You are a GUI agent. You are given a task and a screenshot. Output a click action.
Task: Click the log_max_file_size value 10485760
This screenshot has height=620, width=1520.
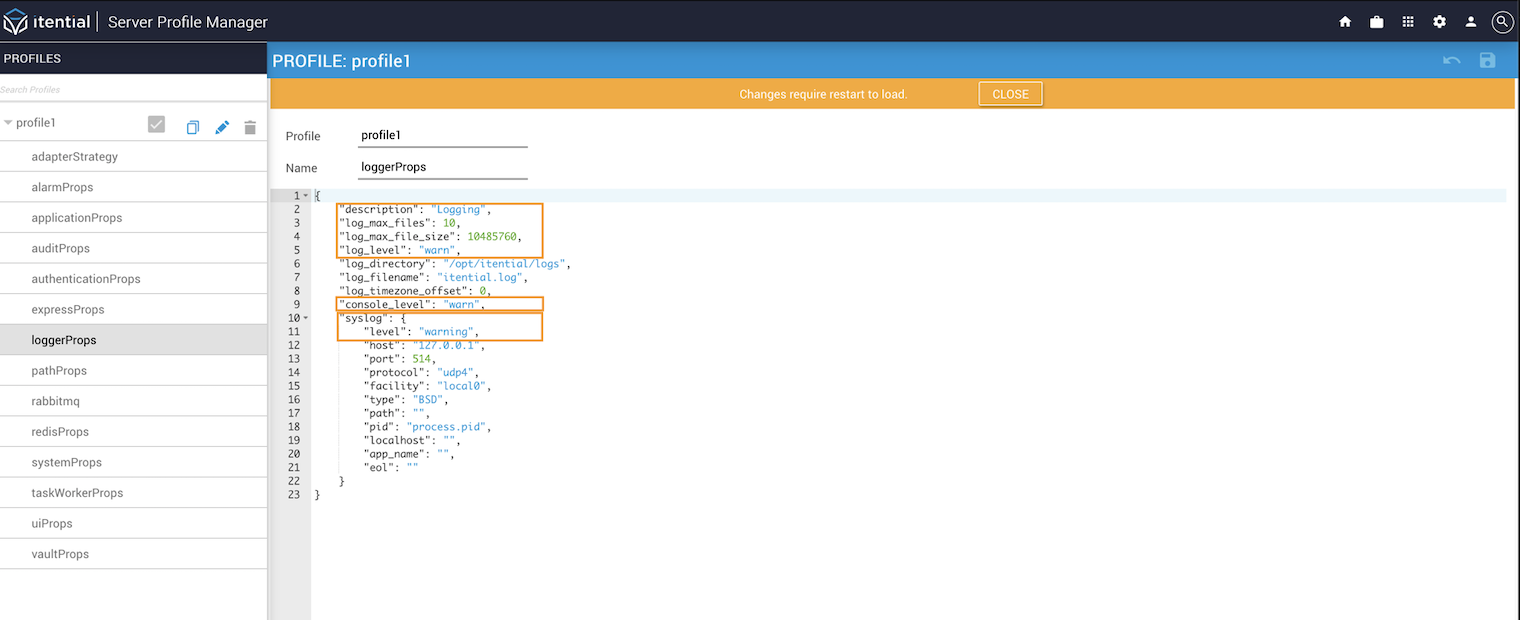492,237
